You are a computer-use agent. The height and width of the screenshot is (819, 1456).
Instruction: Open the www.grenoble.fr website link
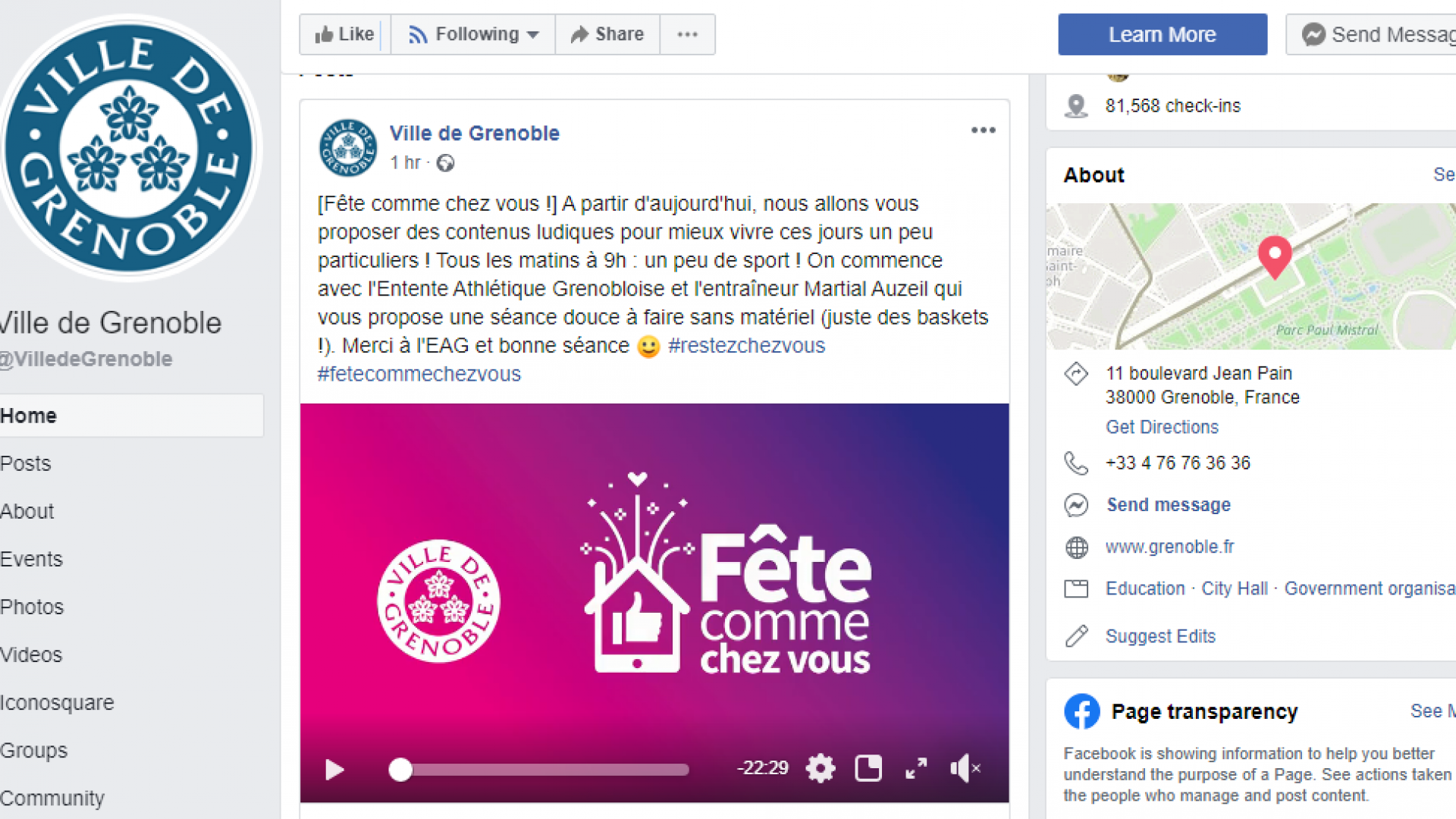(x=1169, y=547)
